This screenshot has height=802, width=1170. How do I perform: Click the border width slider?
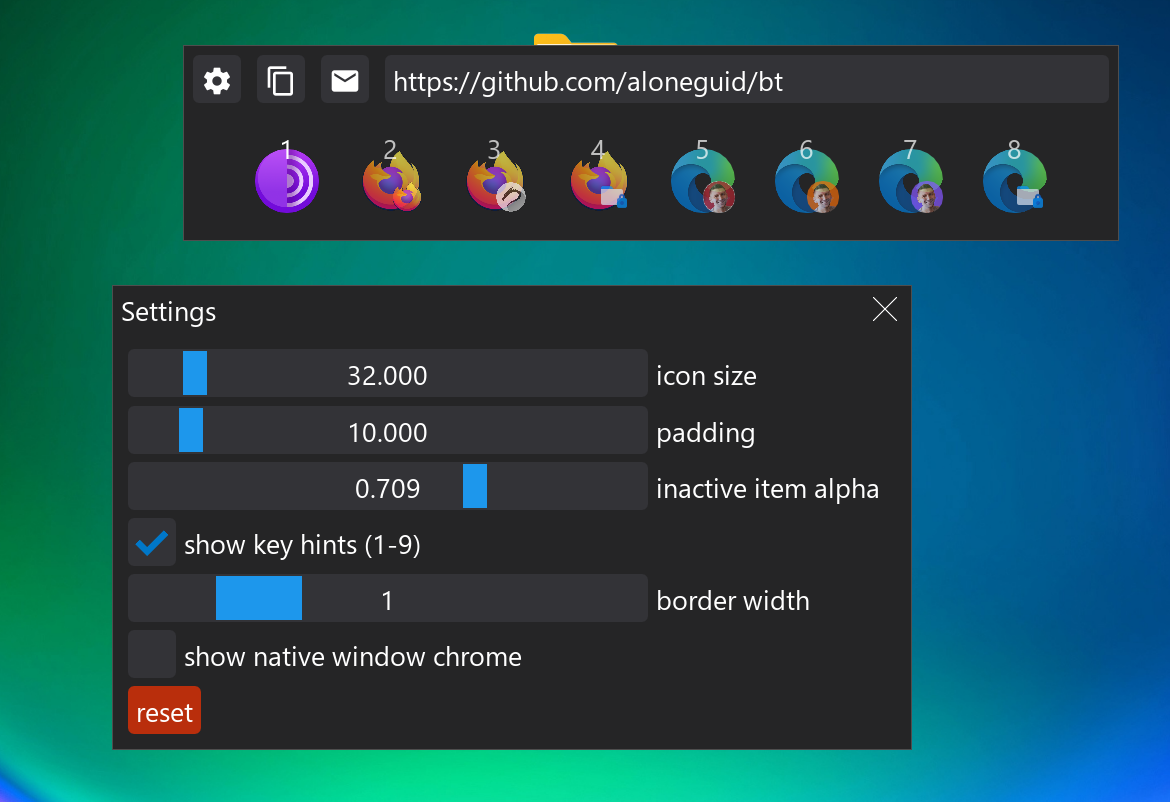click(x=388, y=599)
